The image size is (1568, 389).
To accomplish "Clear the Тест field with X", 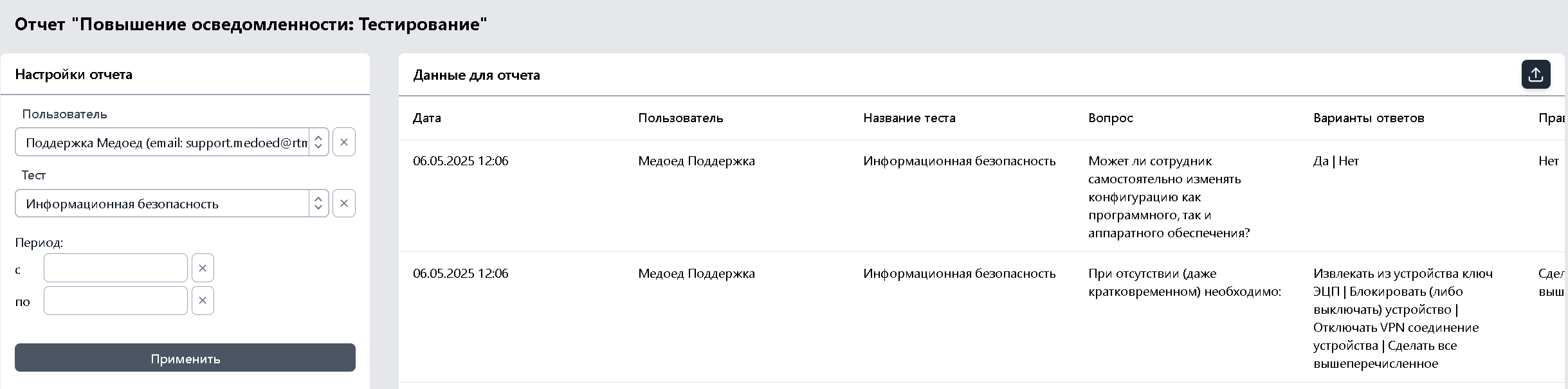I will 344,203.
